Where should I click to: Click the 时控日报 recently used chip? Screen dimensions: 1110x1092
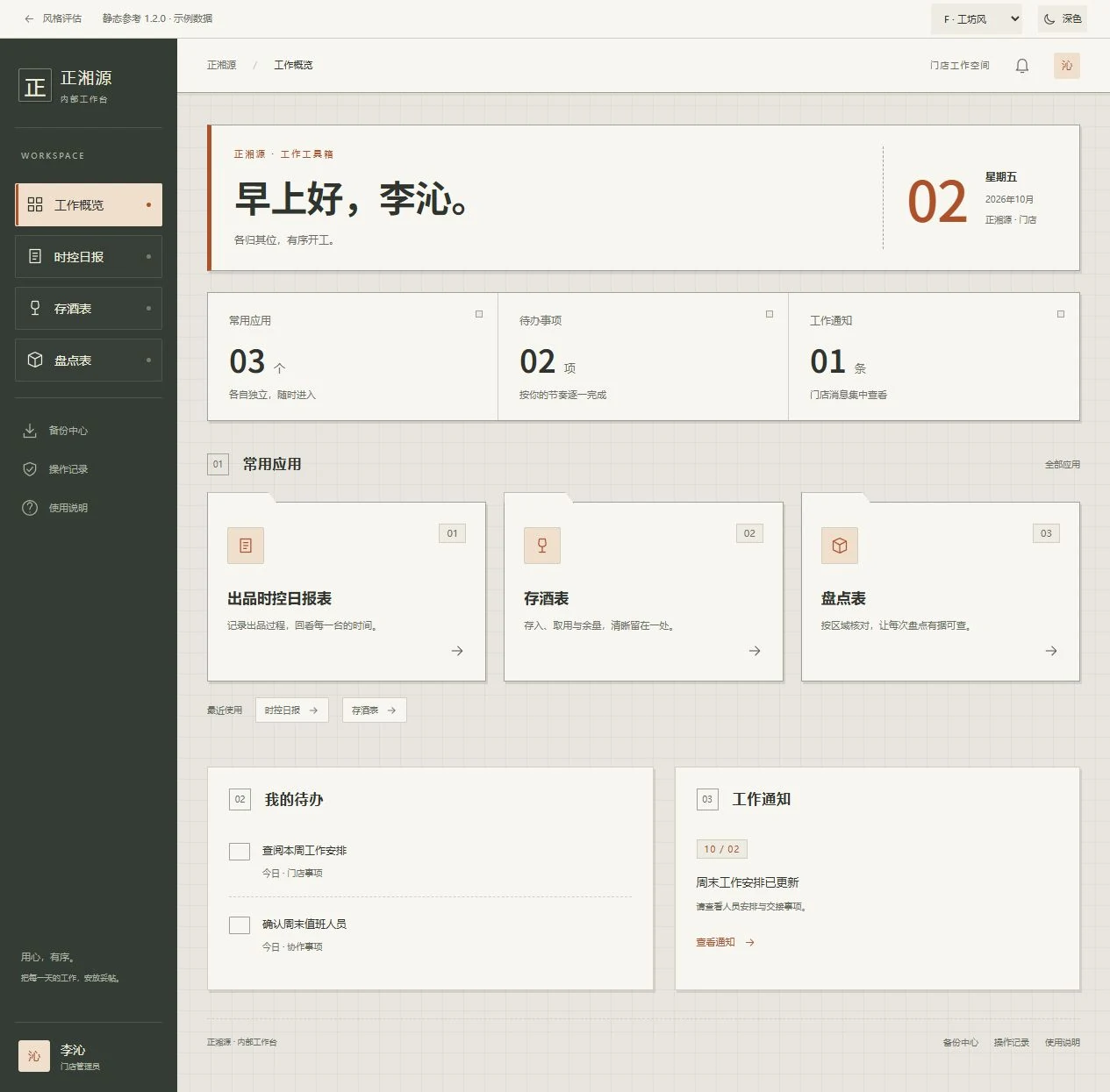292,710
